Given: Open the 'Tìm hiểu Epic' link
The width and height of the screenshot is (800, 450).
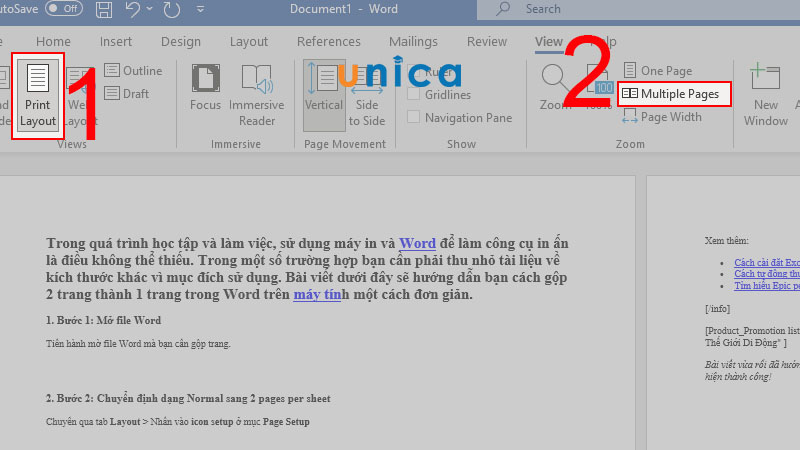Looking at the screenshot, I should click(767, 286).
